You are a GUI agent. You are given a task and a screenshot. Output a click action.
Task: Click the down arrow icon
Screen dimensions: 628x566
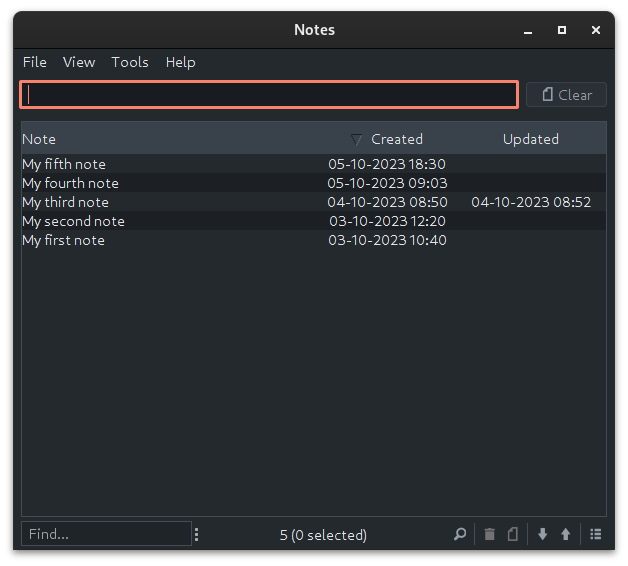[542, 534]
